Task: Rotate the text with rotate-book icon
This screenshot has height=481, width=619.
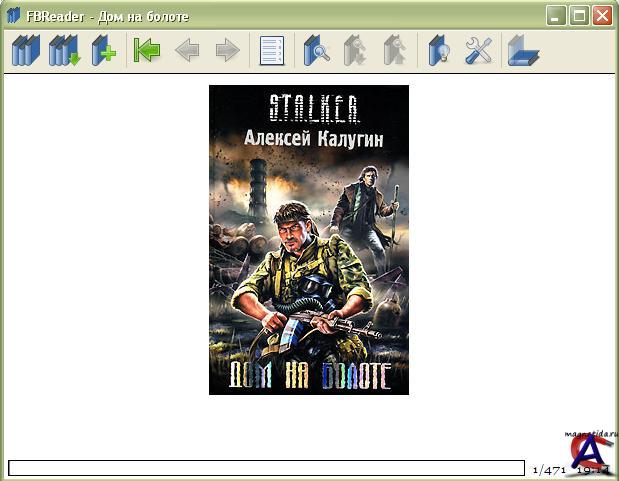Action: coord(523,50)
